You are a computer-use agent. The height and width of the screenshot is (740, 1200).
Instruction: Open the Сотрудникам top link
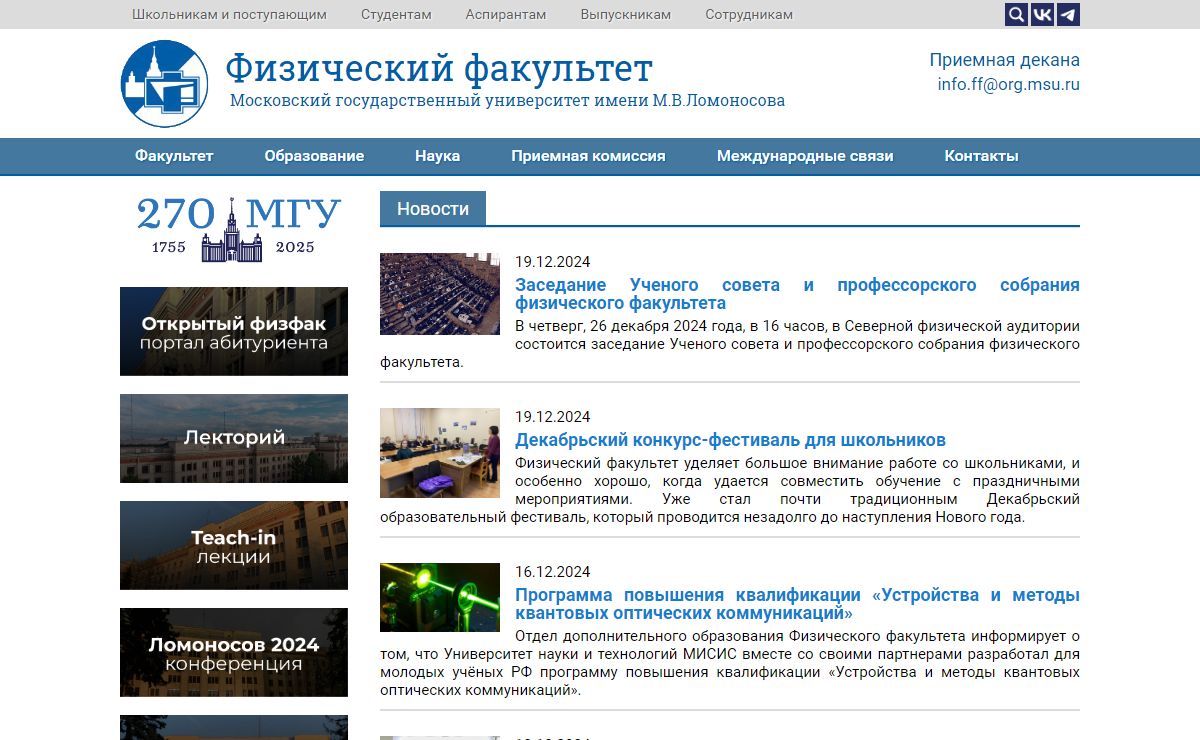click(x=749, y=14)
